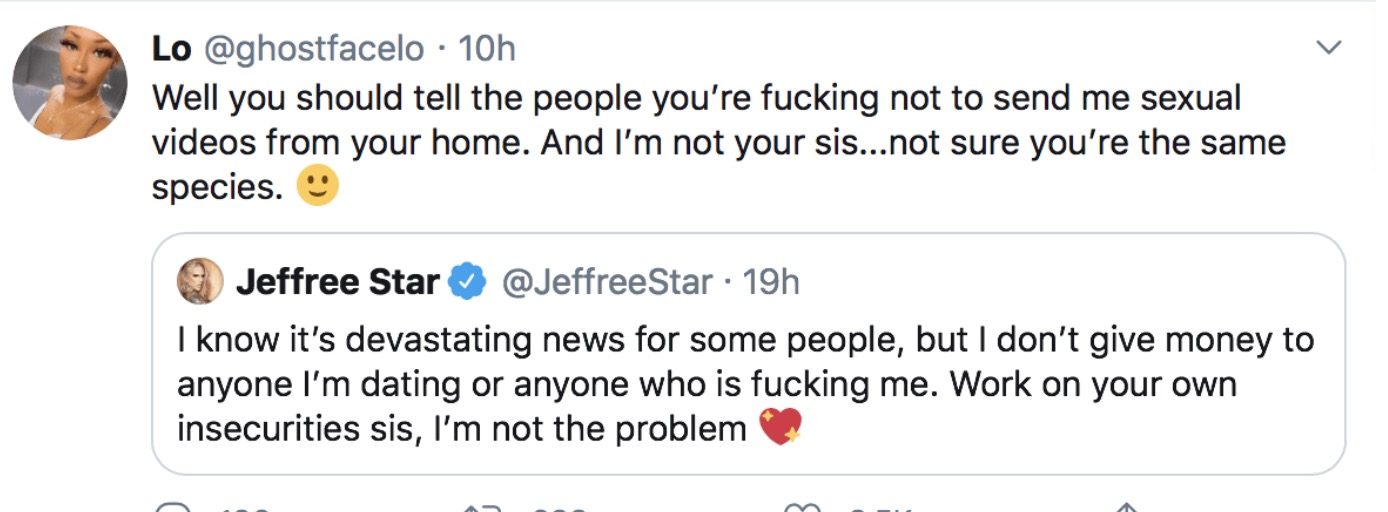
Task: Click the retweet arrows icon
Action: 484,508
